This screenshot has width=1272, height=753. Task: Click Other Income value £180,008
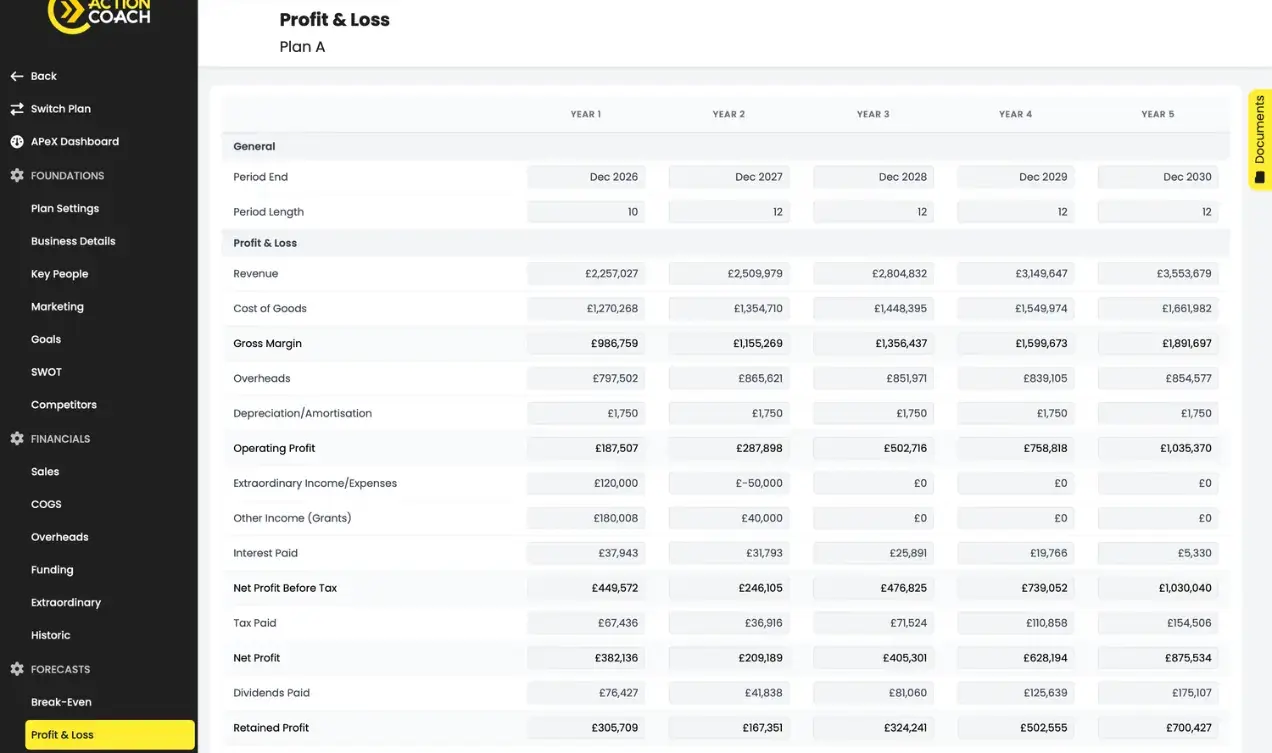[x=586, y=519]
